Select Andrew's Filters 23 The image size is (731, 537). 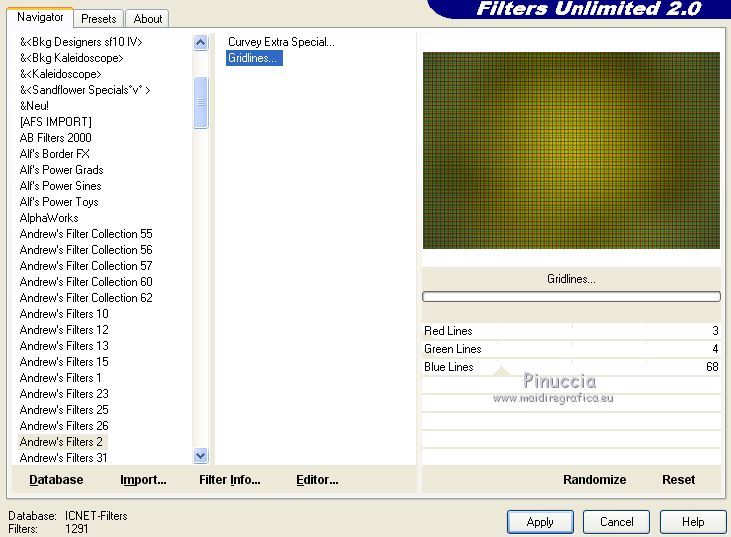point(64,393)
